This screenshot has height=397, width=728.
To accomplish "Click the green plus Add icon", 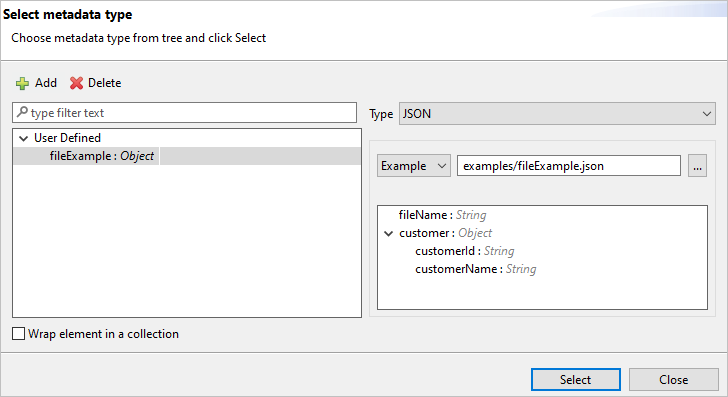I will coord(22,84).
